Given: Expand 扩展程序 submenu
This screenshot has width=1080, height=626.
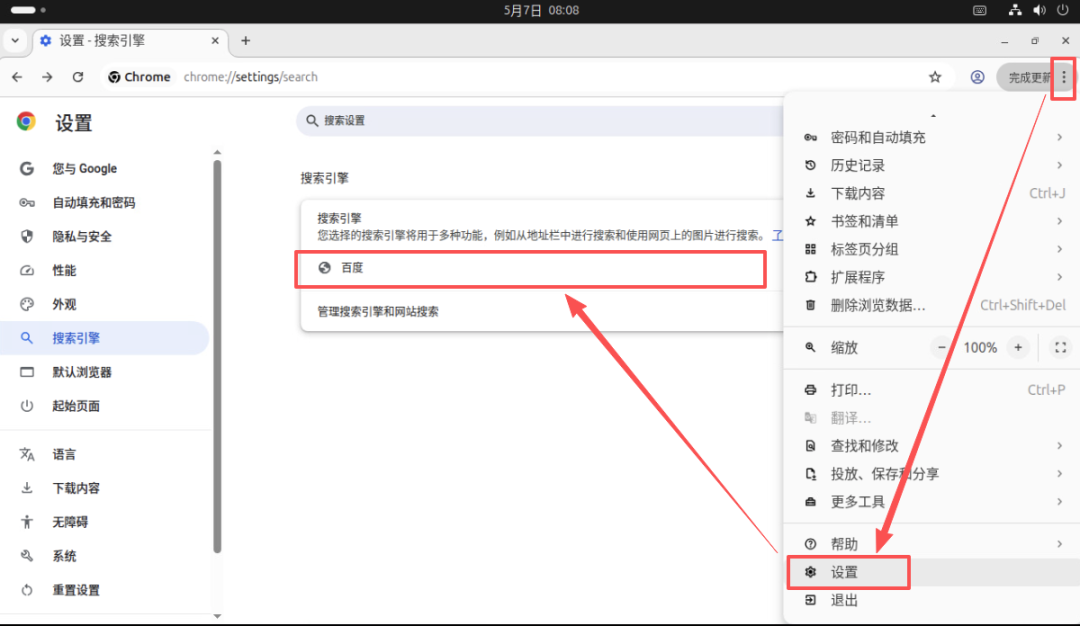Looking at the screenshot, I should point(933,277).
